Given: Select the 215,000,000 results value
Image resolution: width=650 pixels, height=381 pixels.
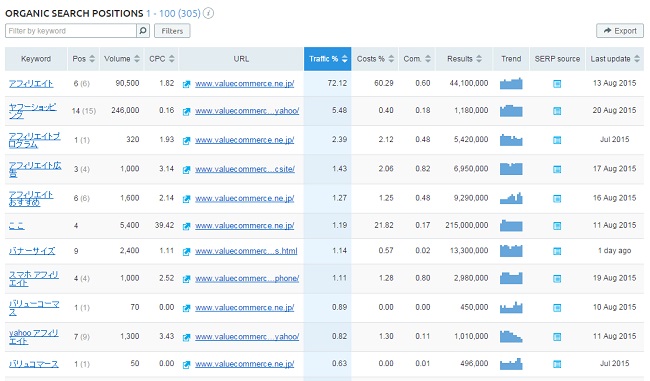Looking at the screenshot, I should (467, 225).
